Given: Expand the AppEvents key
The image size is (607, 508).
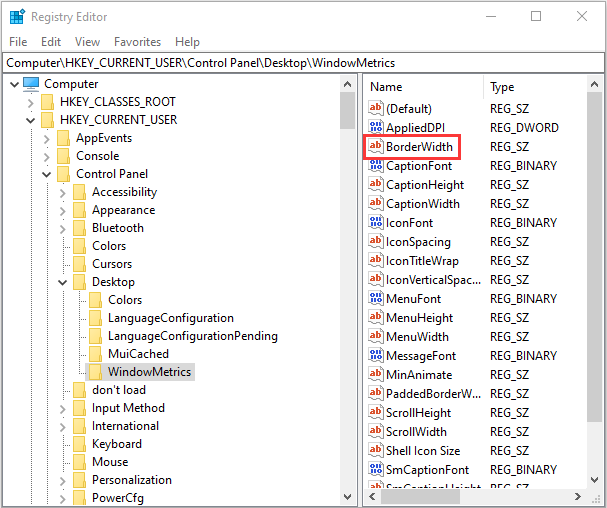Looking at the screenshot, I should pos(46,139).
